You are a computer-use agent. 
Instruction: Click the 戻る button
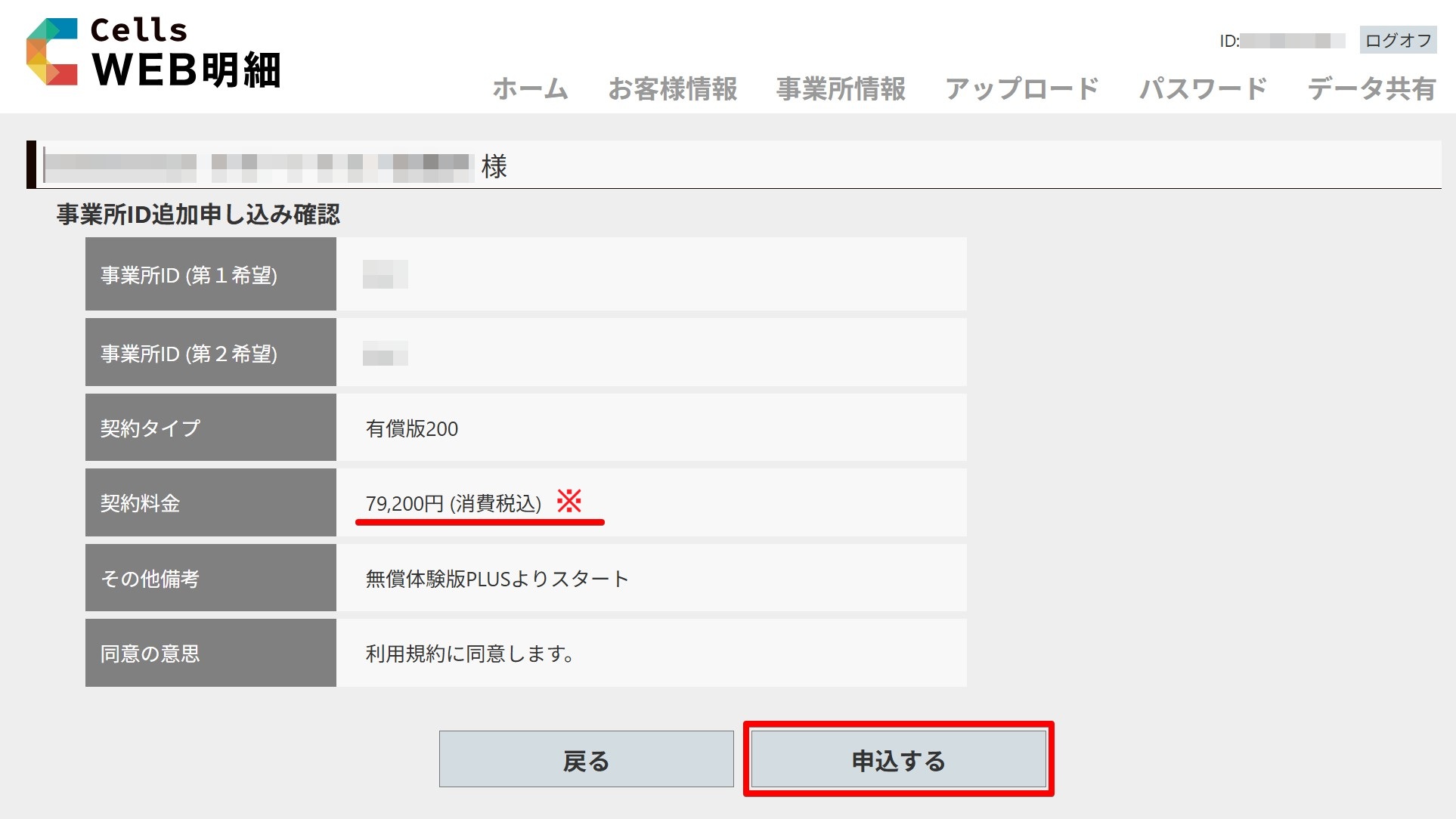tap(586, 759)
